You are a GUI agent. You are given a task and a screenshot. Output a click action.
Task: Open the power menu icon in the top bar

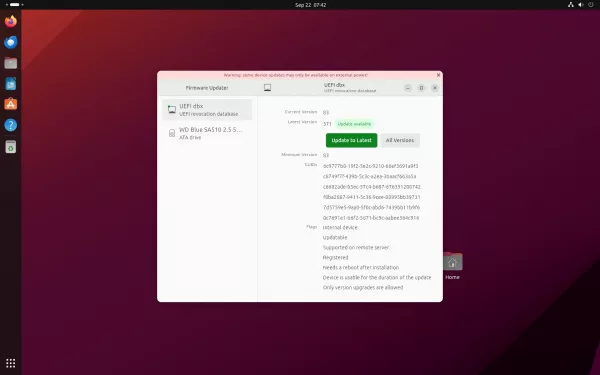tap(591, 5)
